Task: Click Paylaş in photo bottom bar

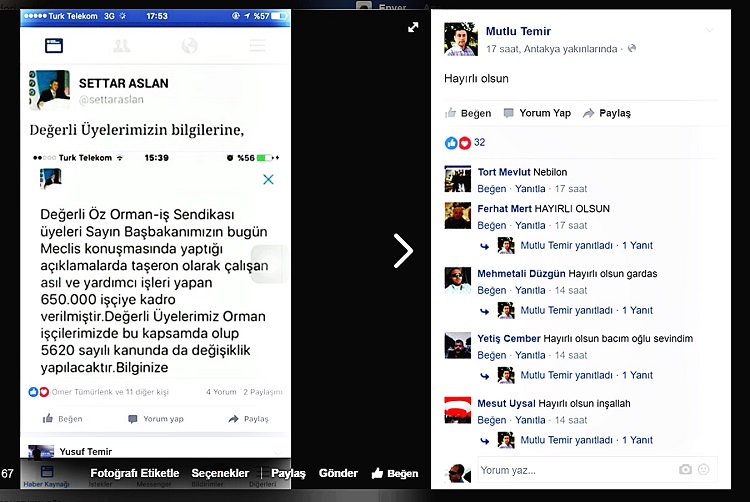Action: [x=288, y=473]
